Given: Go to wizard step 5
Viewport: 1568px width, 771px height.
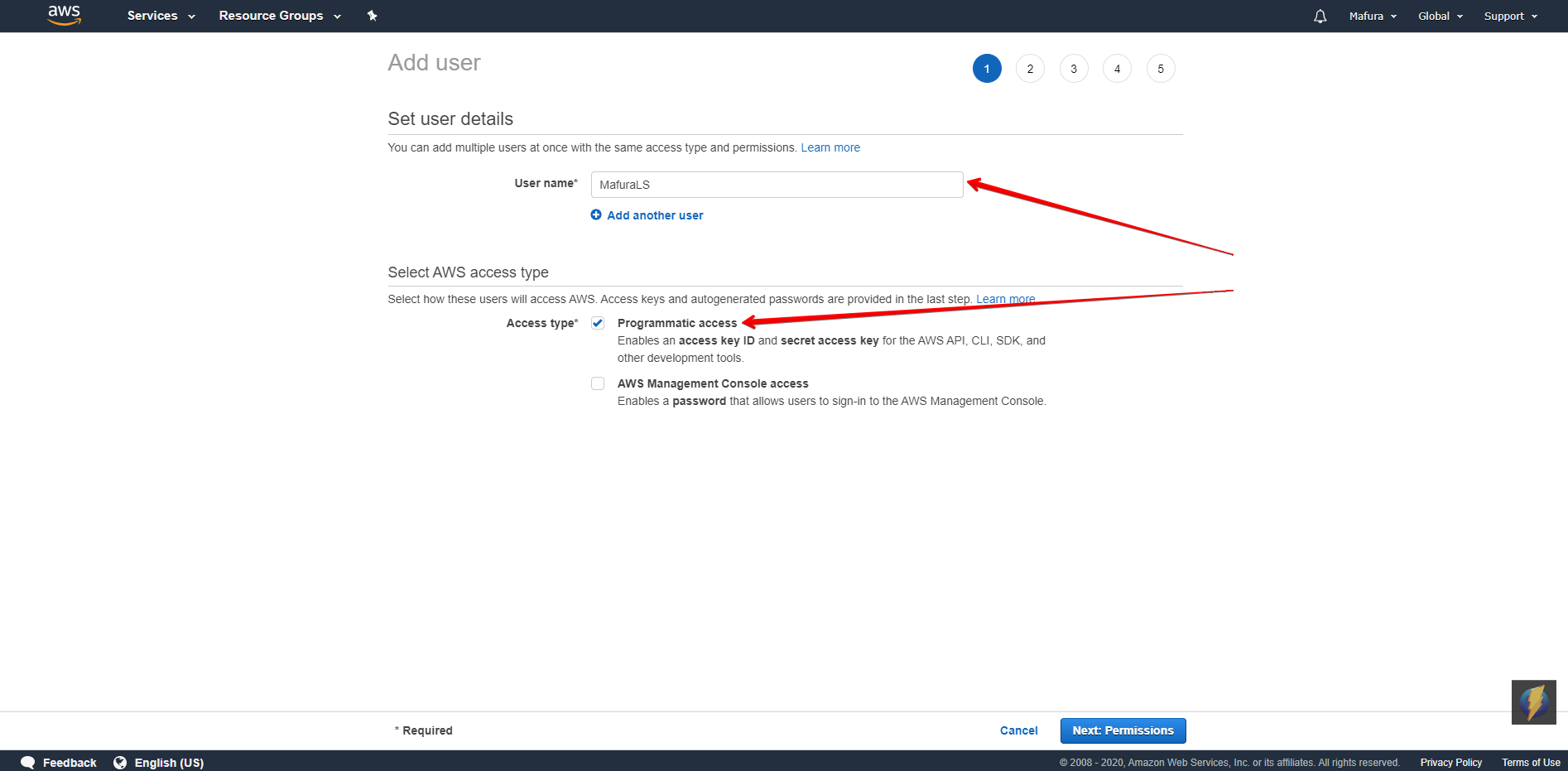Looking at the screenshot, I should point(1161,69).
